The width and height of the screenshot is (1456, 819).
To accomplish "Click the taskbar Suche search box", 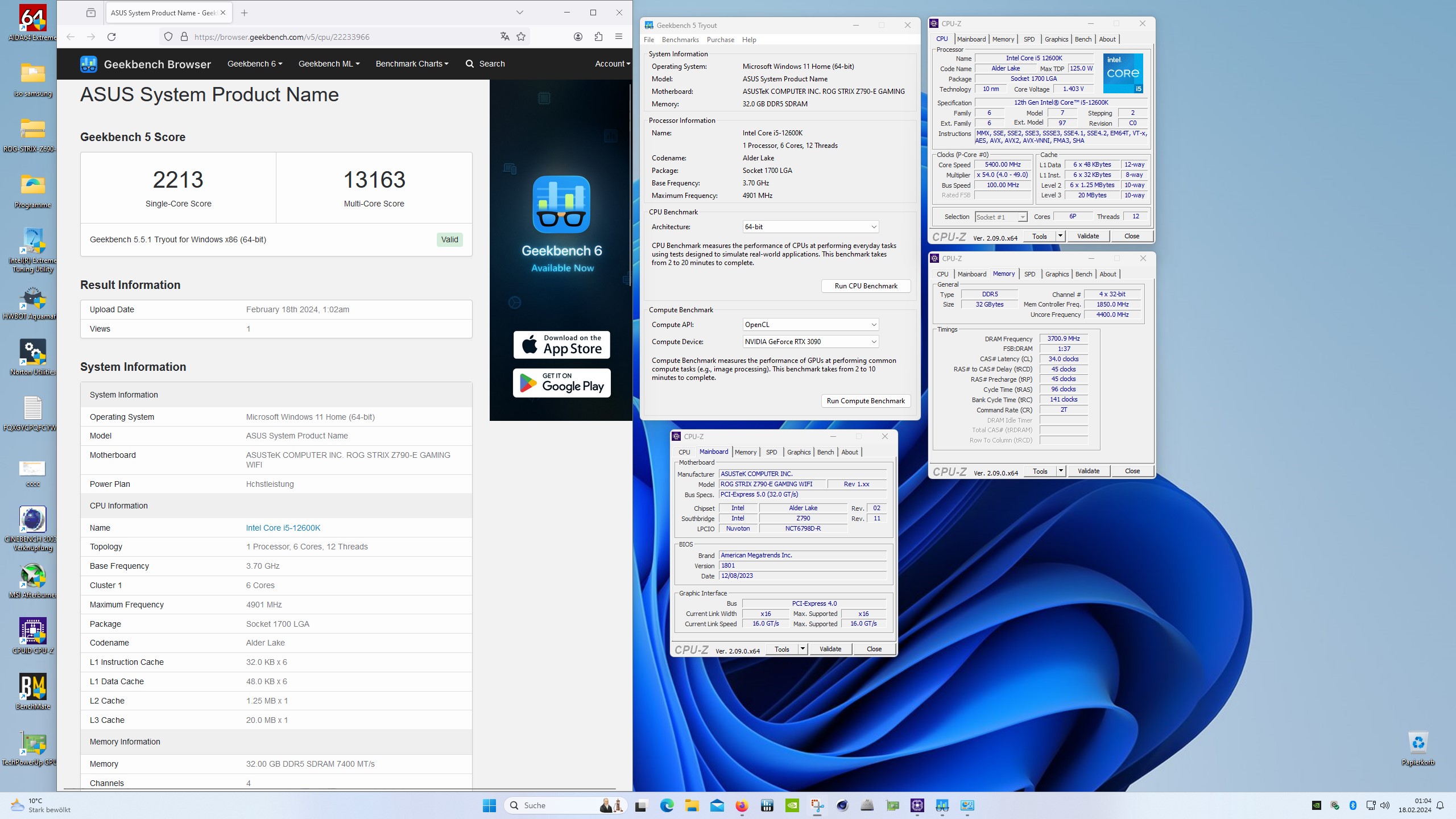I will 566,805.
